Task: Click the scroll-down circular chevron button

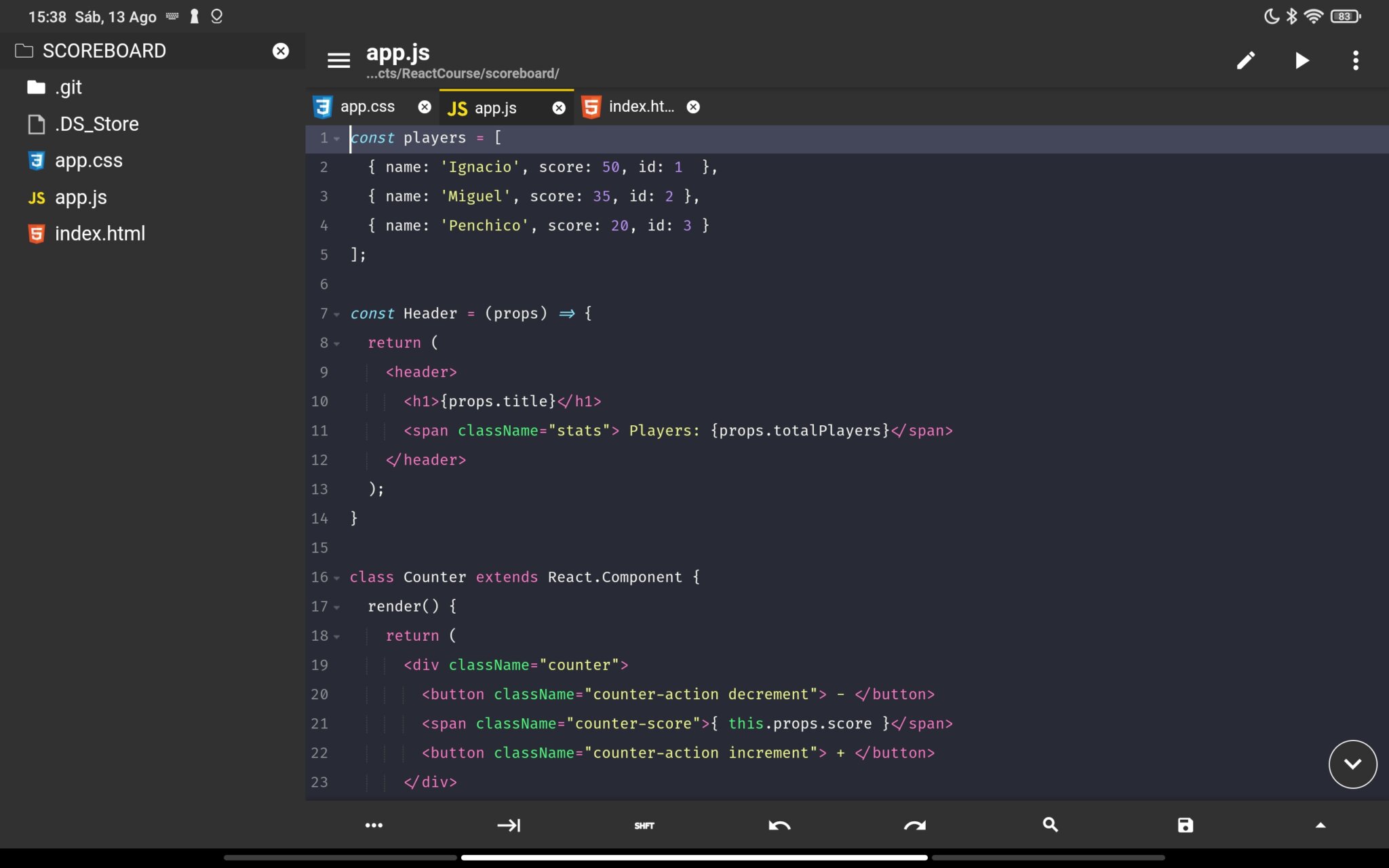Action: coord(1352,764)
